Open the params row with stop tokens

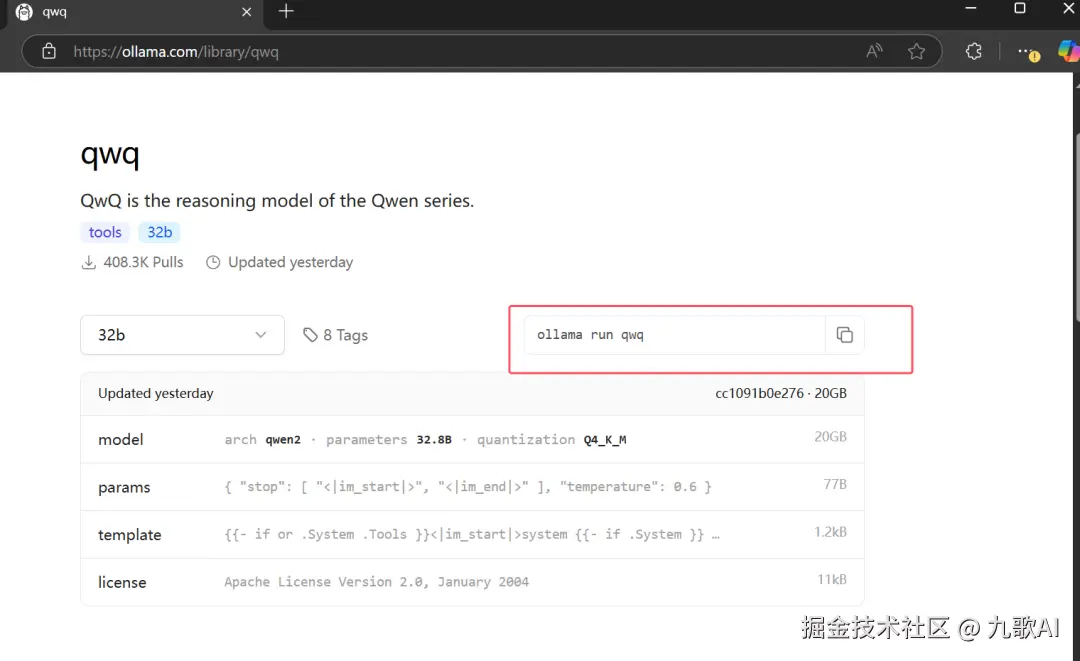[x=472, y=487]
